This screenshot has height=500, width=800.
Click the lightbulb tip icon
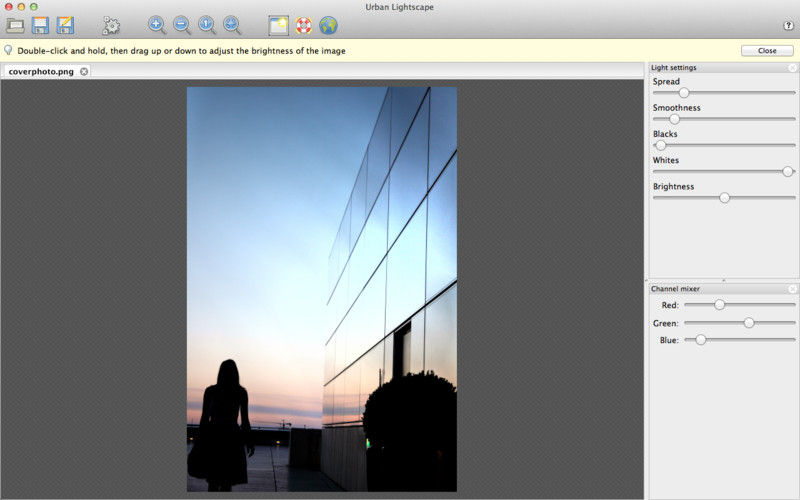coord(8,50)
